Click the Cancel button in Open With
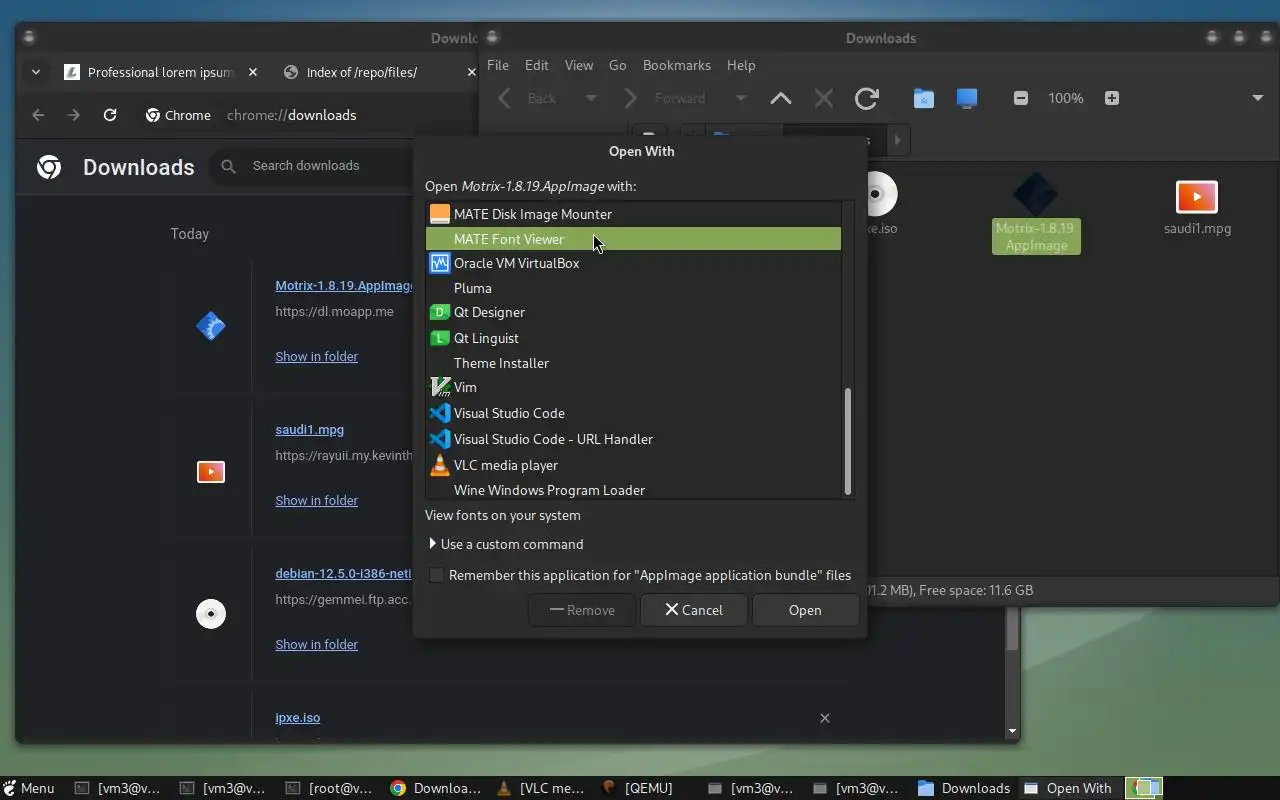Screen dimensions: 1280x800 (x=694, y=610)
